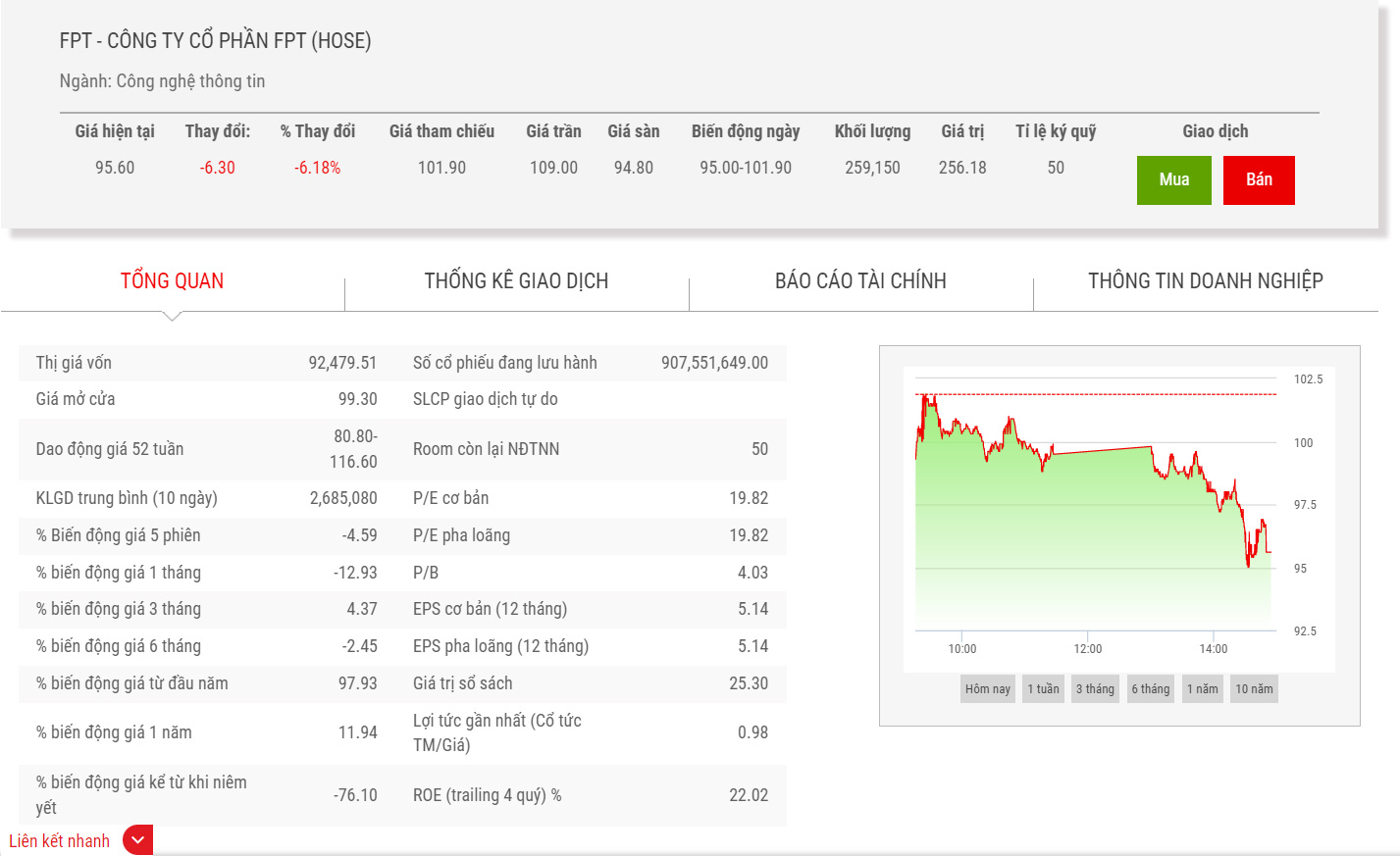Click the ROE trailing 4 quý row
The height and width of the screenshot is (856, 1400).
click(589, 795)
